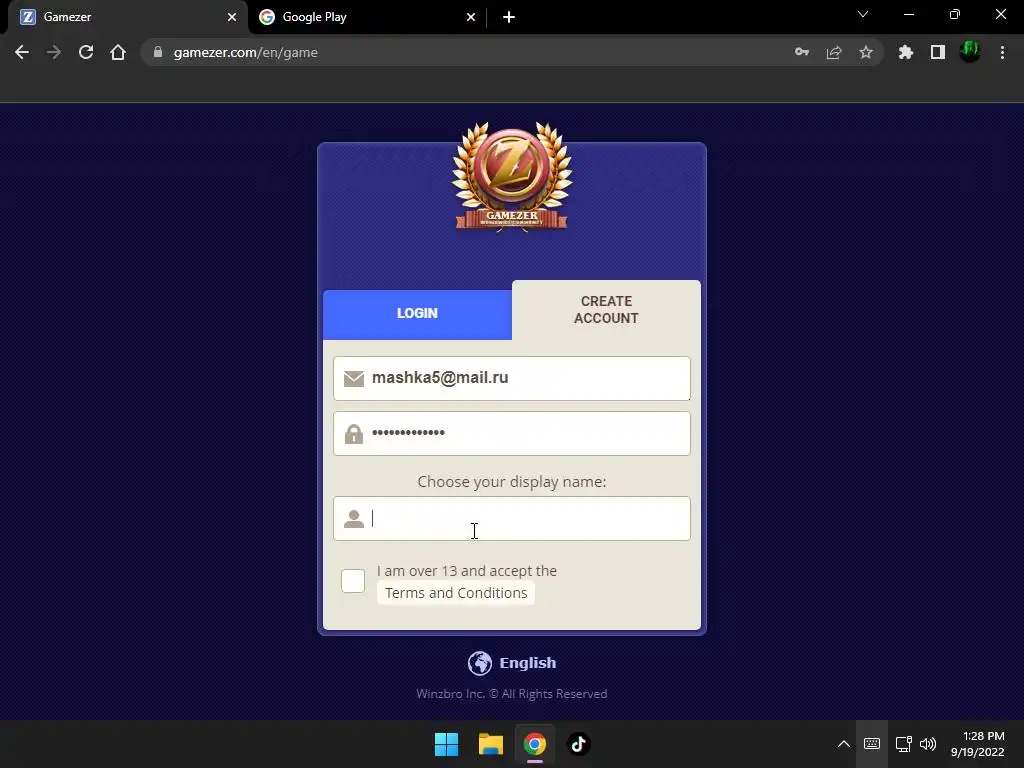The width and height of the screenshot is (1024, 768).
Task: Open the touch keyboard icon
Action: pos(872,744)
